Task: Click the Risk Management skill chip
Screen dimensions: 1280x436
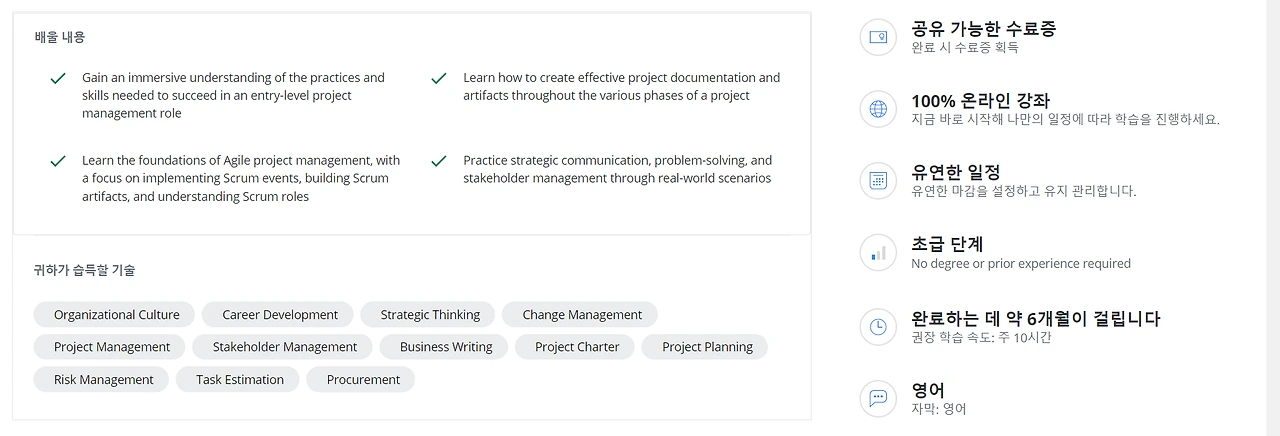Action: pyautogui.click(x=104, y=380)
